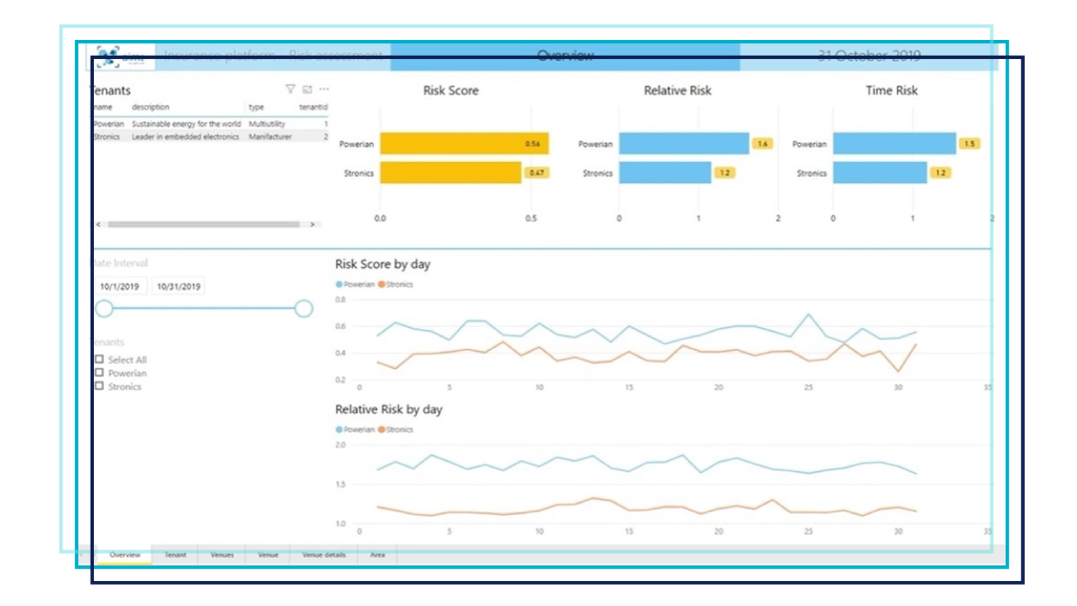Click the Tenants table scroll right arrow
Image resolution: width=1077 pixels, height=606 pixels.
click(312, 225)
